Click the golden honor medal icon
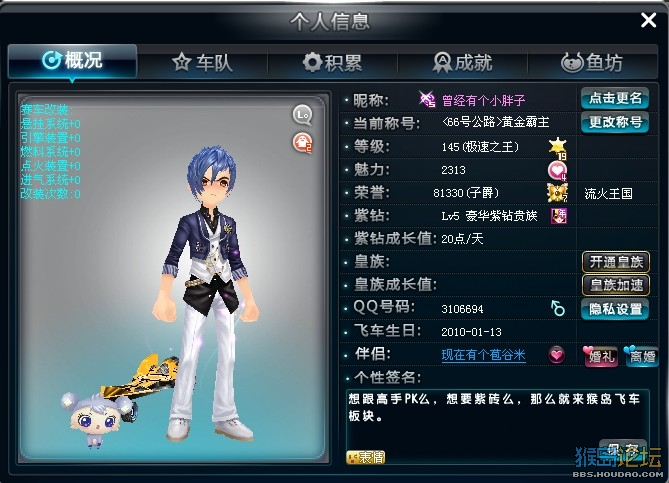The height and width of the screenshot is (483, 669). tap(557, 193)
